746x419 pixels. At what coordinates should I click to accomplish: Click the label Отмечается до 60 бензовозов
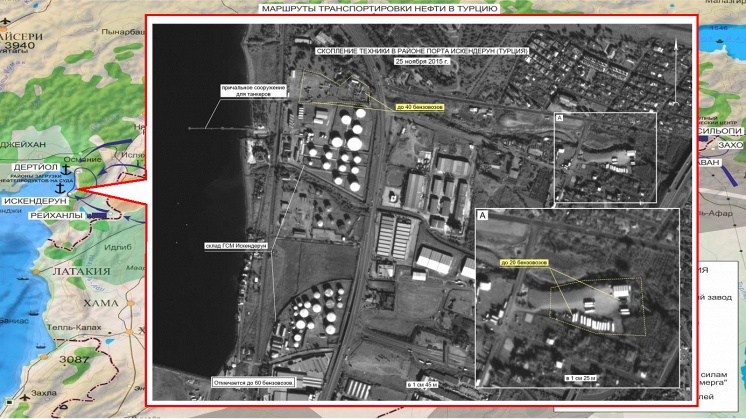pos(254,382)
